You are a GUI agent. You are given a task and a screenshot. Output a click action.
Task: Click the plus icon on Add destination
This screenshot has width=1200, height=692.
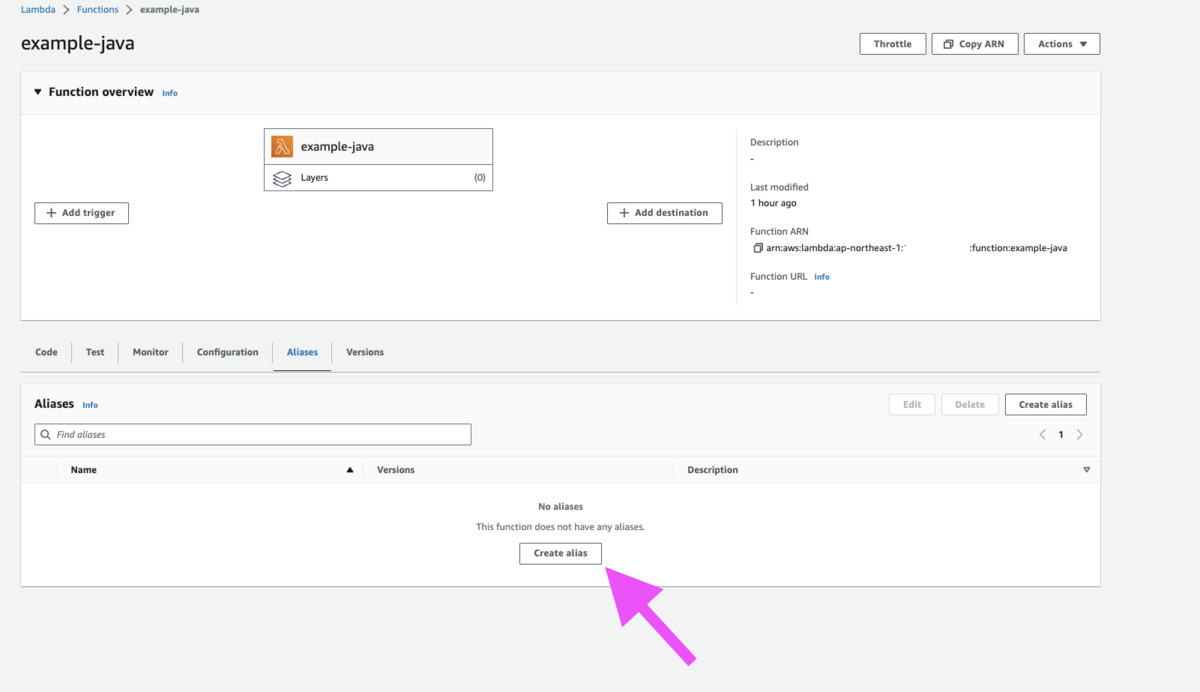click(x=620, y=213)
